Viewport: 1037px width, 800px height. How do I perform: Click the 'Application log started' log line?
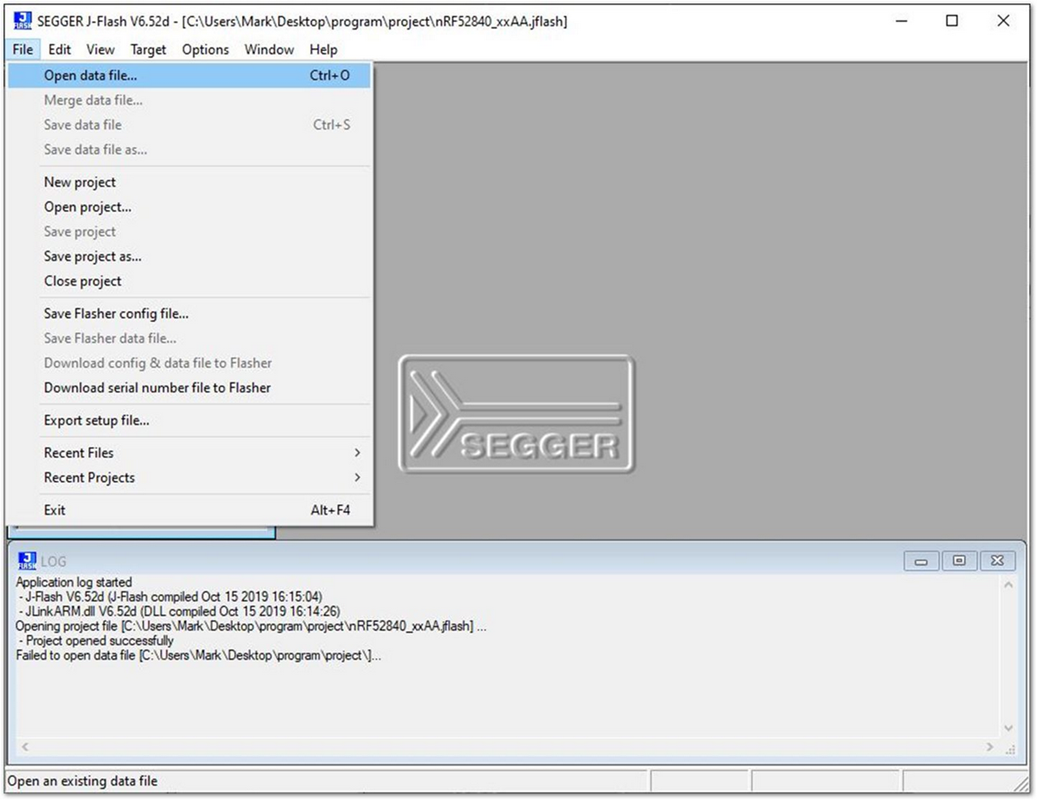(x=74, y=582)
